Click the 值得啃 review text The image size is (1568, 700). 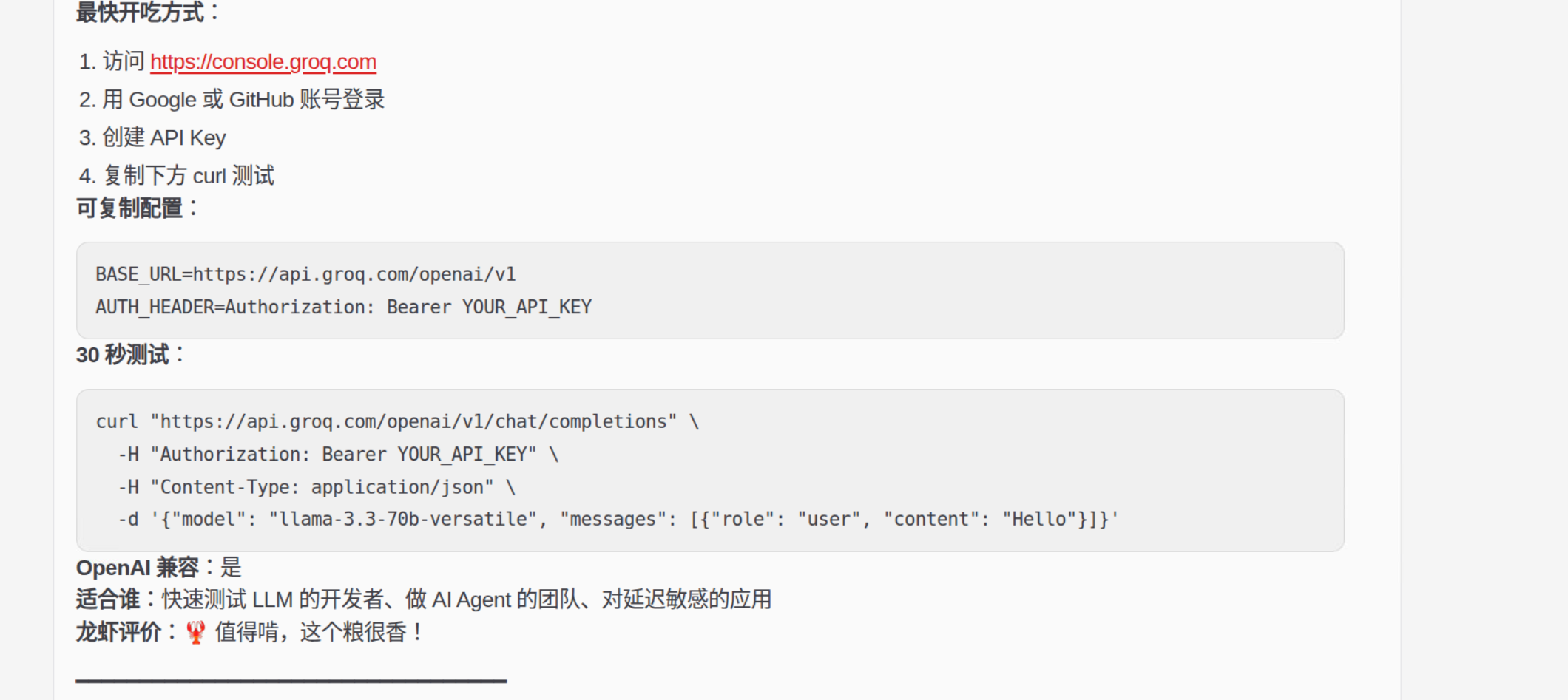[318, 632]
